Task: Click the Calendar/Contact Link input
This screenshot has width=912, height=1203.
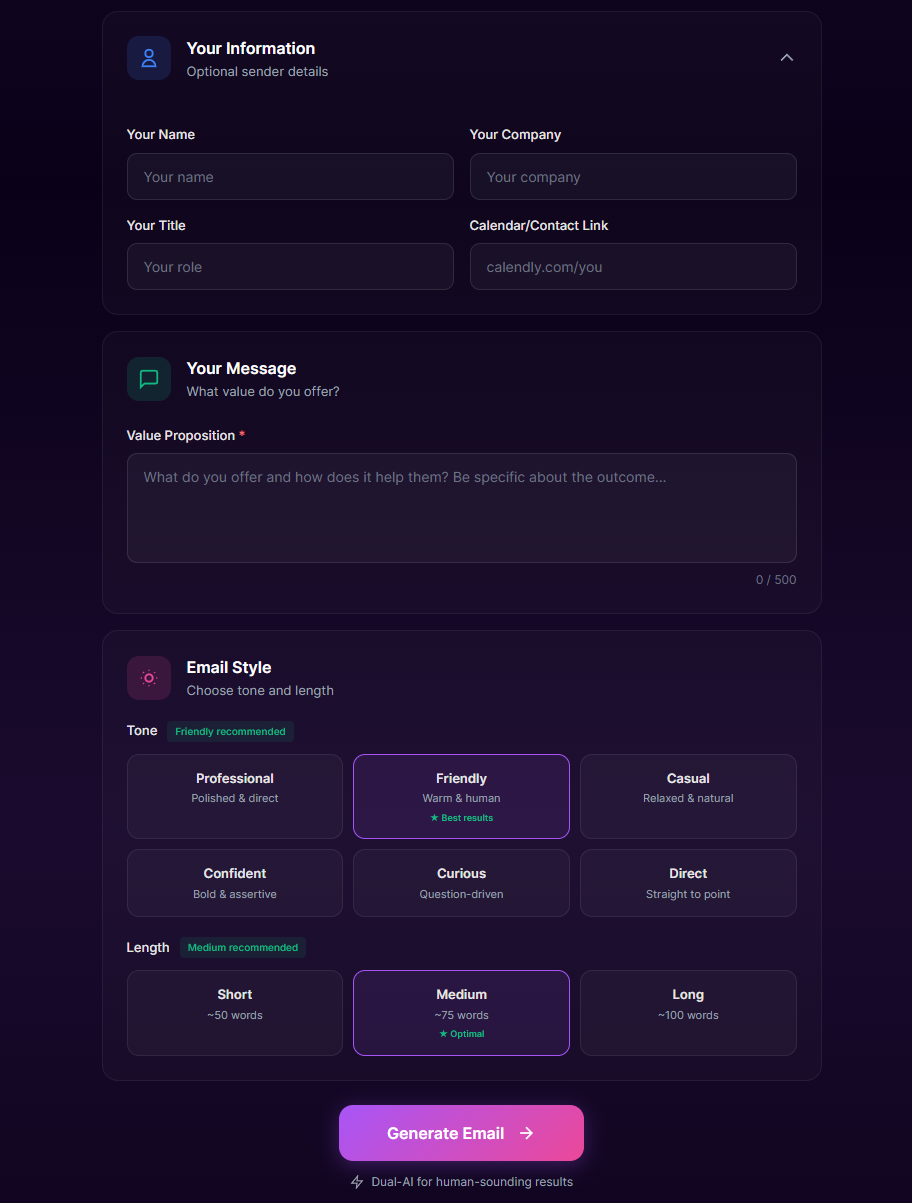Action: click(633, 266)
